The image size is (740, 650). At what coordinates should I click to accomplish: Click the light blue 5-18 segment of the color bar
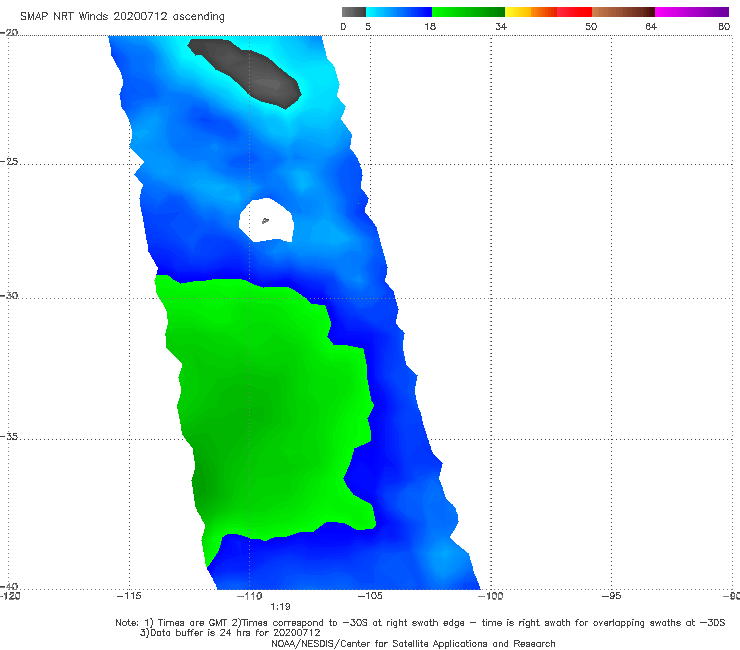[x=399, y=12]
